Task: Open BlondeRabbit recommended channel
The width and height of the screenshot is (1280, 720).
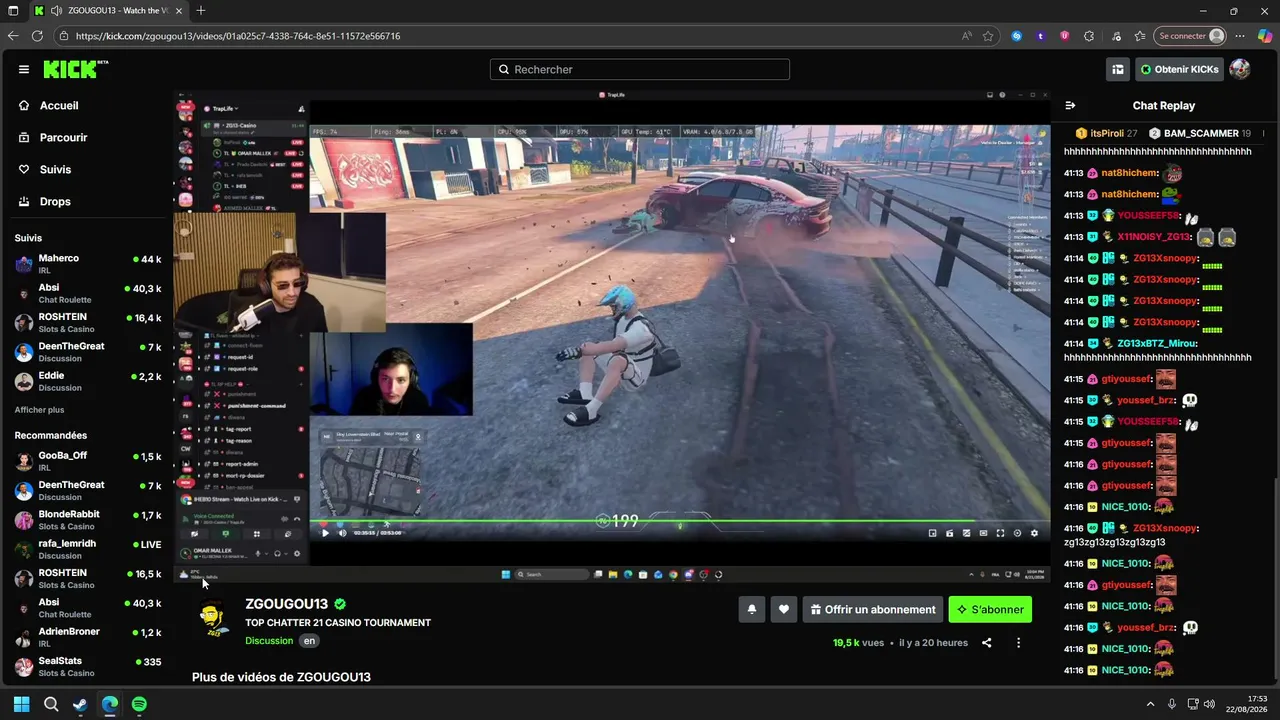Action: point(88,520)
